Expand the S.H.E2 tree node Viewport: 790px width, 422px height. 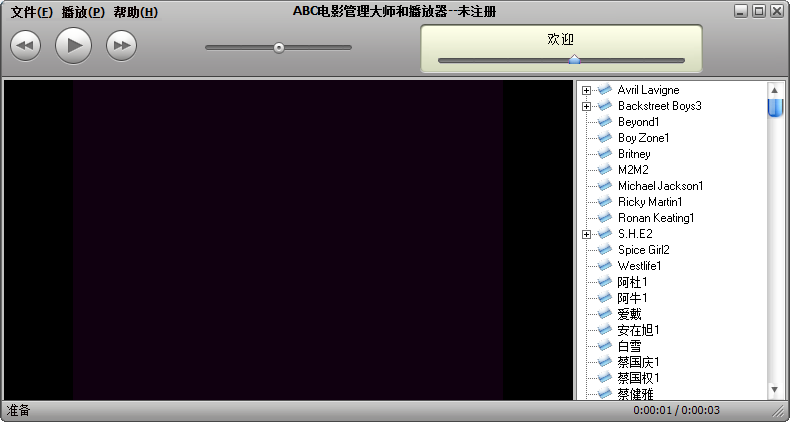click(587, 234)
